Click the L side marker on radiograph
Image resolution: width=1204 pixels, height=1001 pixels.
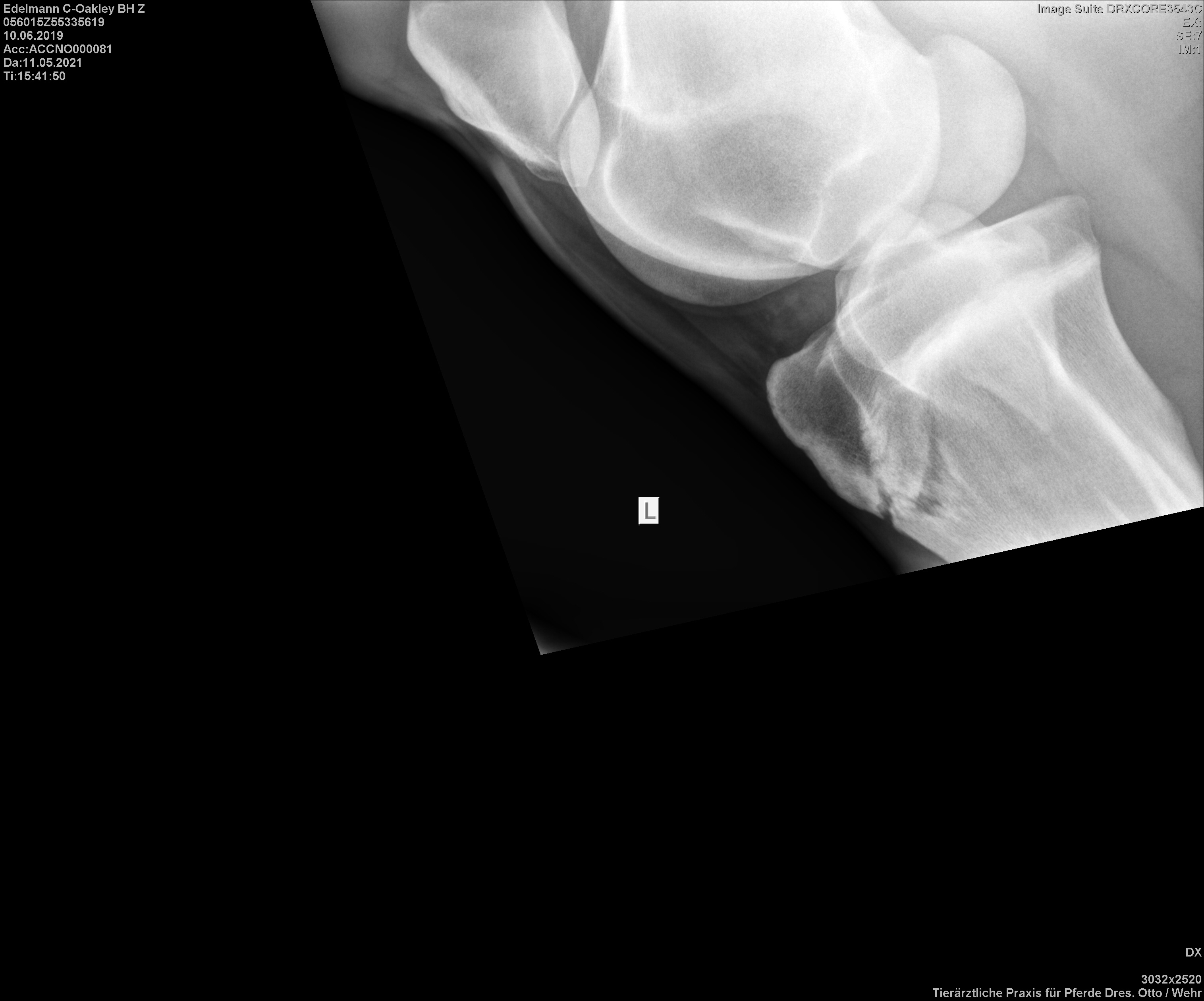pyautogui.click(x=648, y=510)
